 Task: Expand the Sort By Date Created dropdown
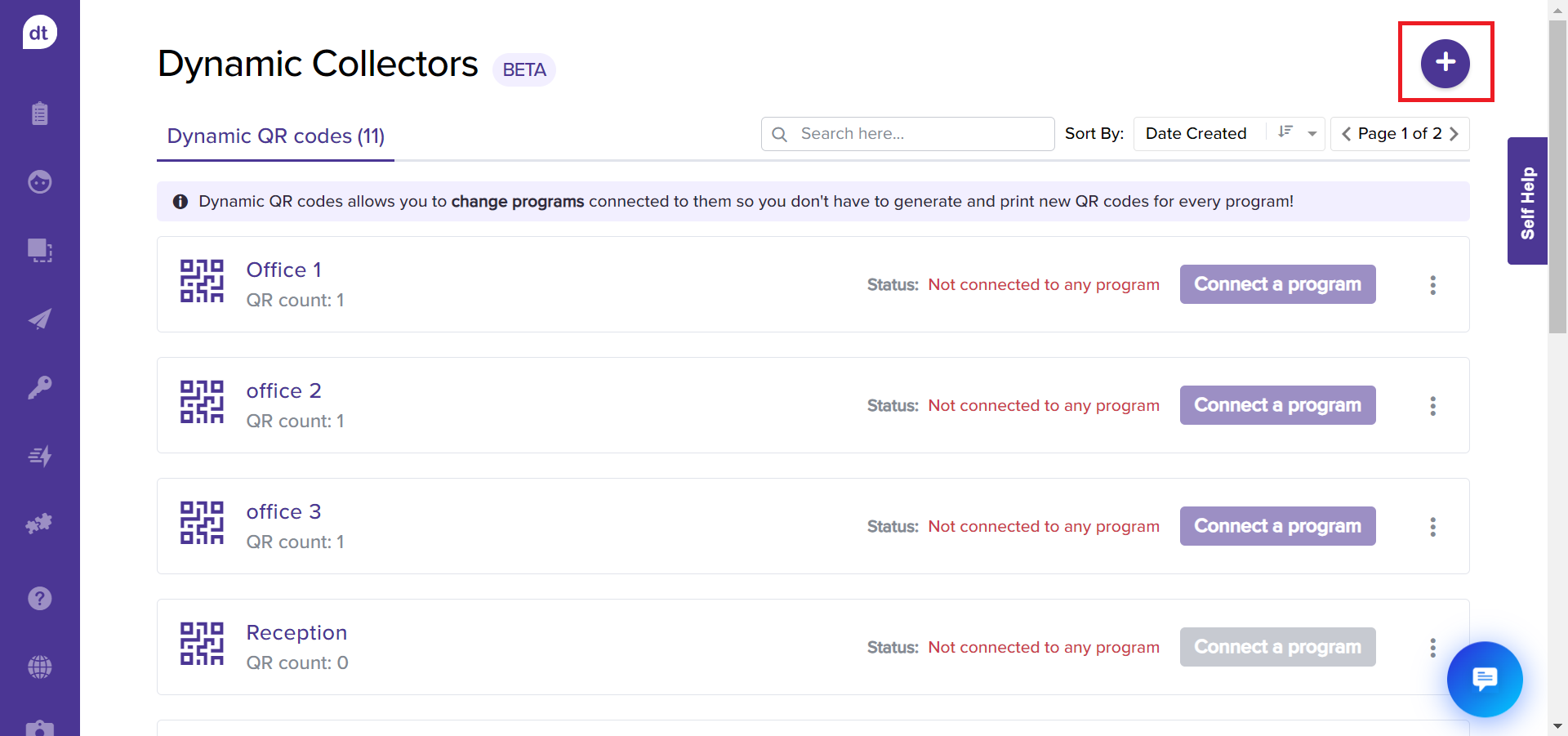tap(1312, 134)
